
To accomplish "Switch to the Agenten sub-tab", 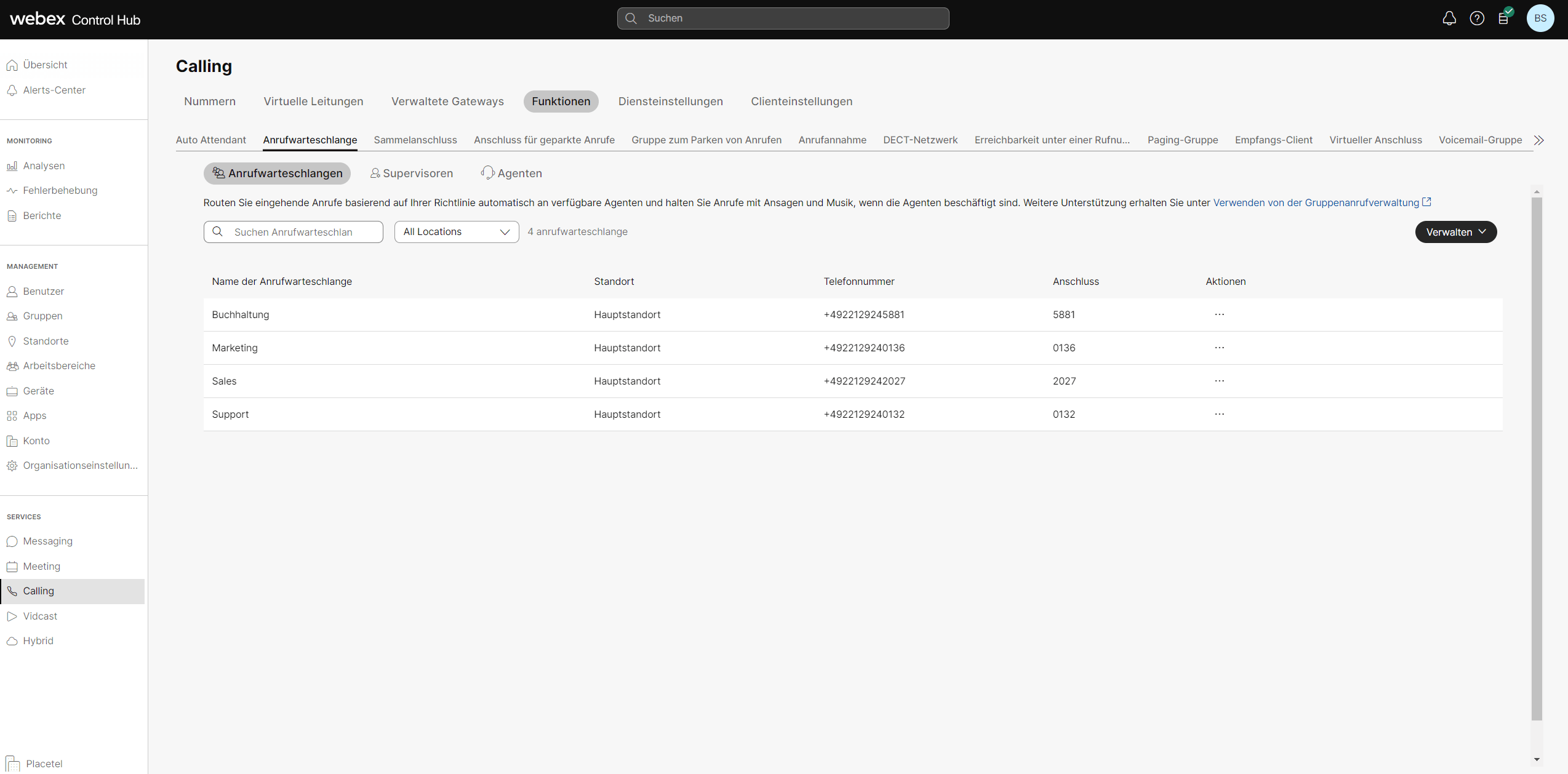I will coord(511,174).
